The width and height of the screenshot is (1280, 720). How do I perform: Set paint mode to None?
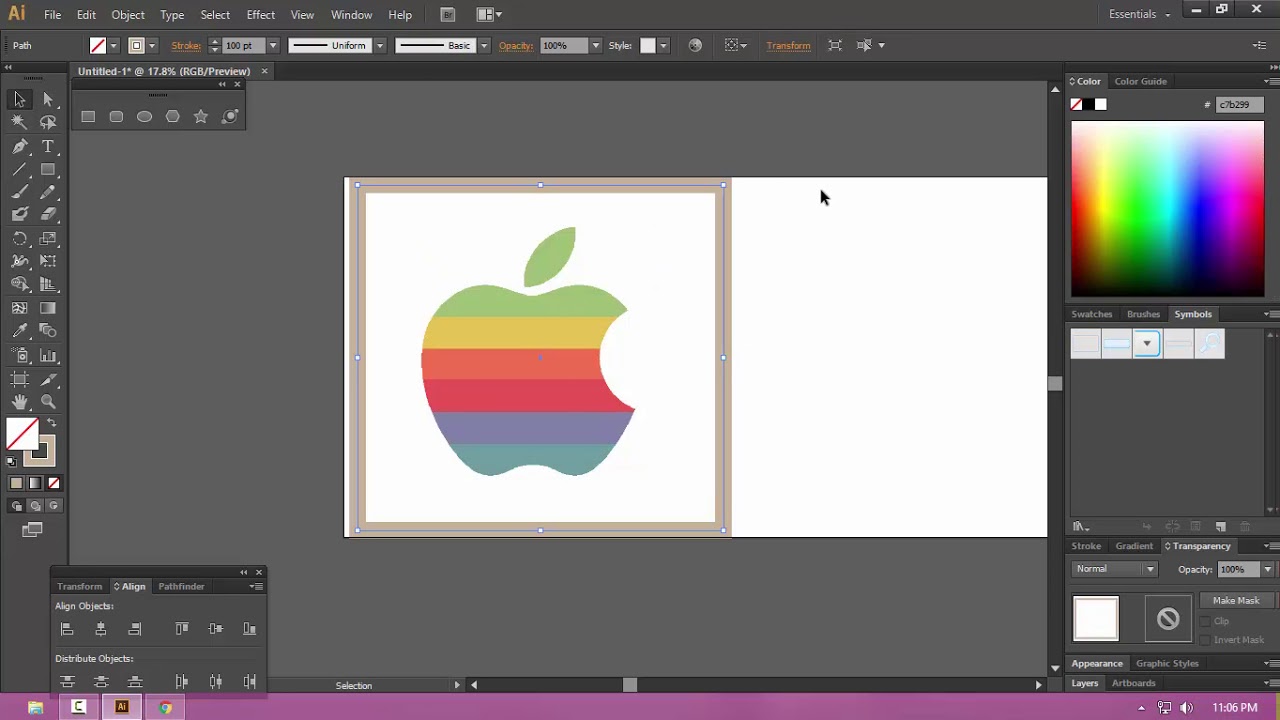[x=54, y=483]
